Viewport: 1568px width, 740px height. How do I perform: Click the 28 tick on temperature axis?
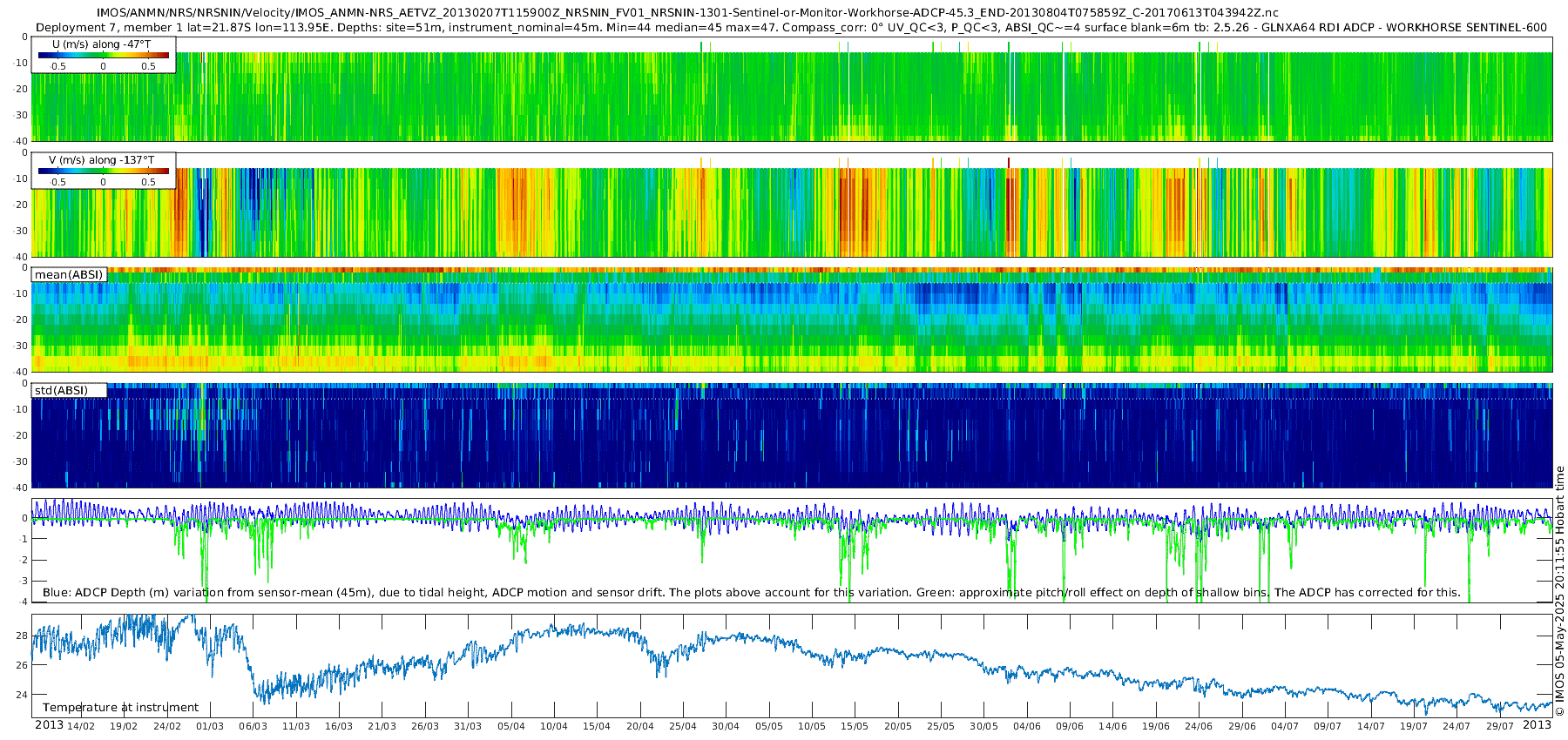click(22, 636)
